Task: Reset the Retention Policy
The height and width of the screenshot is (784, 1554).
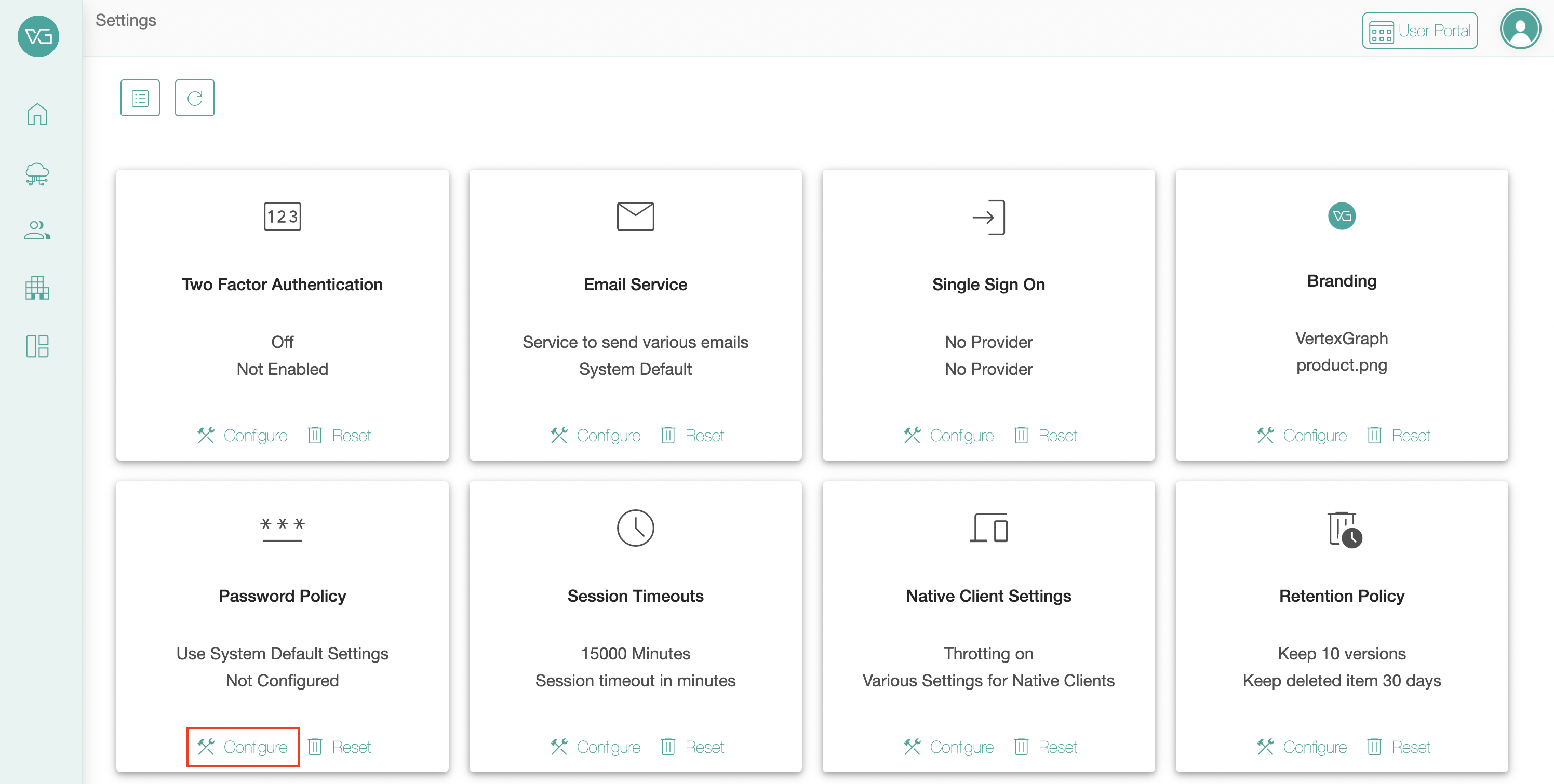Action: [x=1398, y=747]
